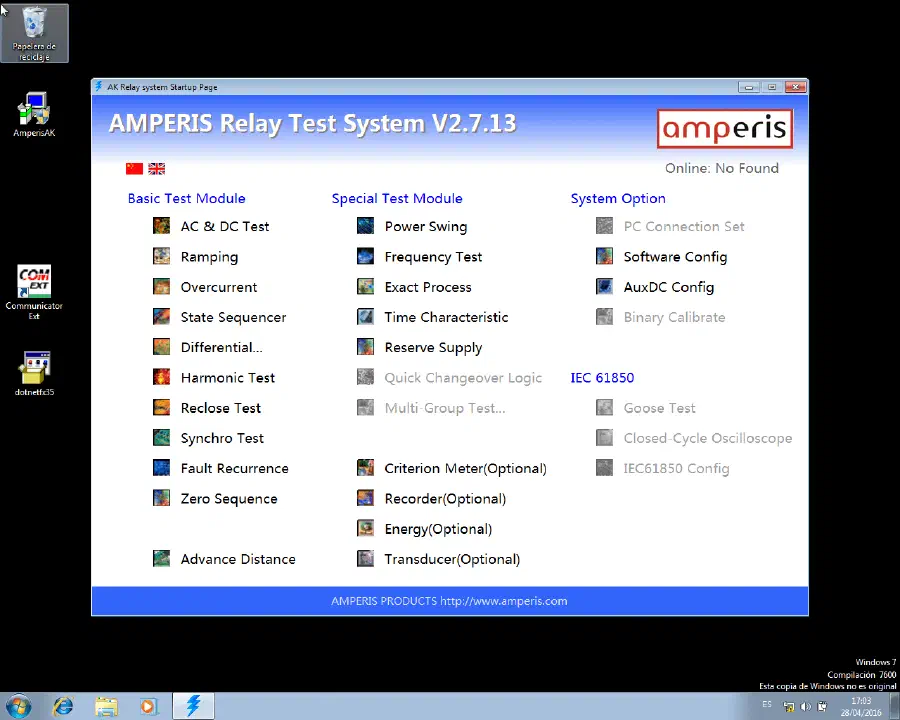Click the IEC61850 Config label

click(x=676, y=469)
